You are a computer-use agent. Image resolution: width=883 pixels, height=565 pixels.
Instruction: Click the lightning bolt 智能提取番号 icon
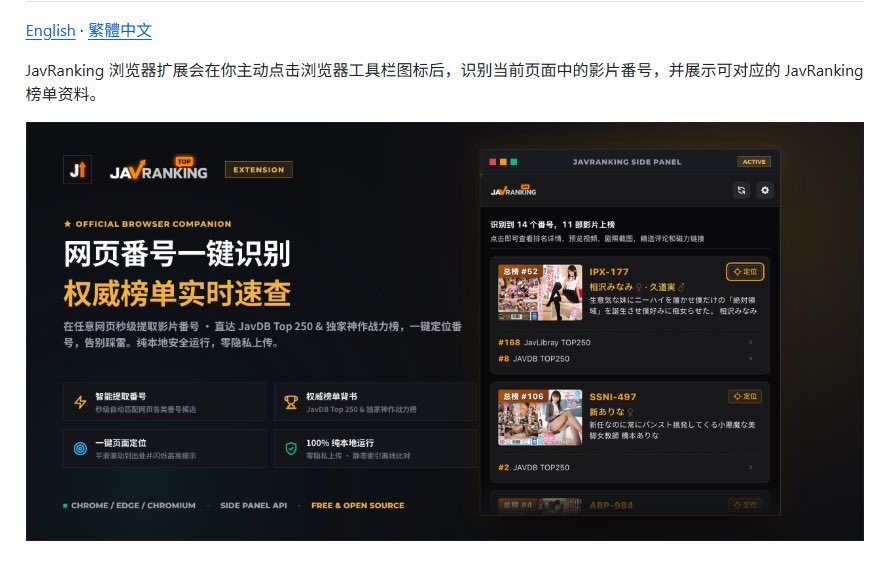point(81,402)
